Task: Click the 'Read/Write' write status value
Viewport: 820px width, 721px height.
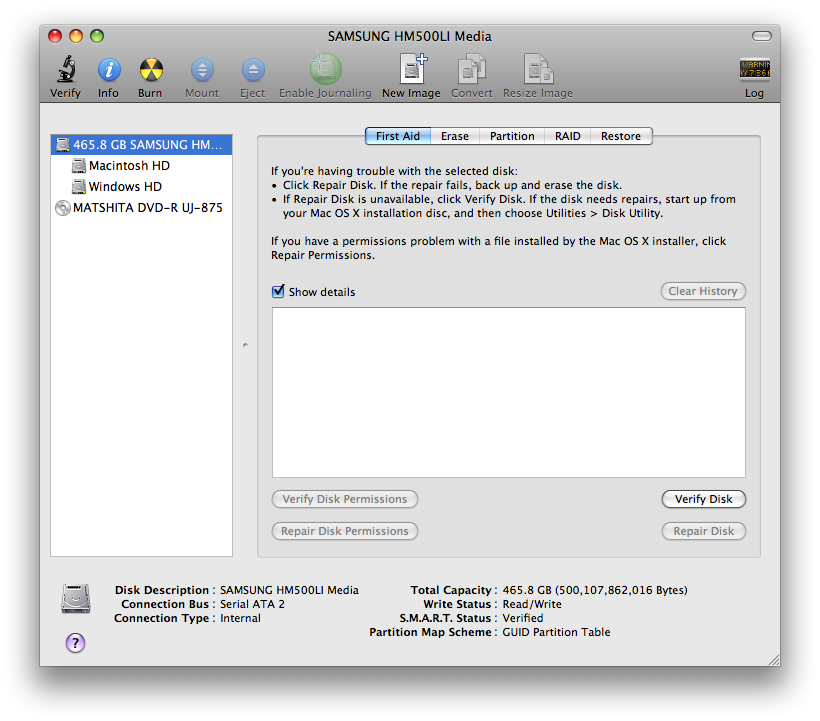Action: point(532,604)
